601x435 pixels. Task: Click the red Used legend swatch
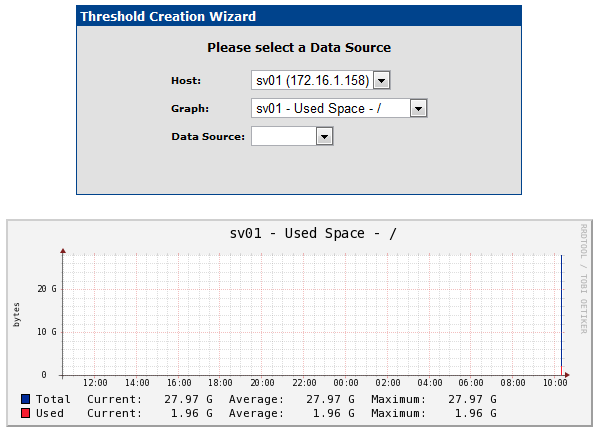(x=26, y=413)
